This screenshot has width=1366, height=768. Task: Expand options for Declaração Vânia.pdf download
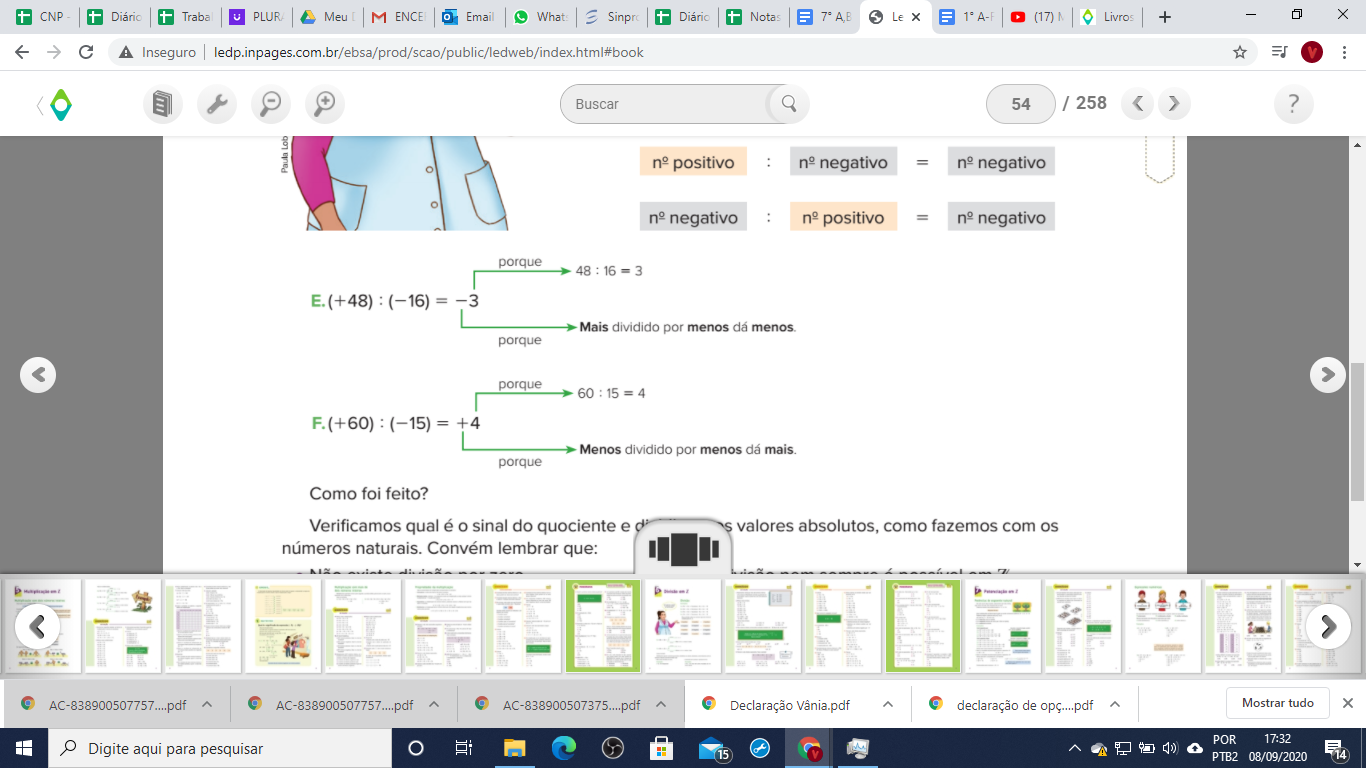(887, 704)
